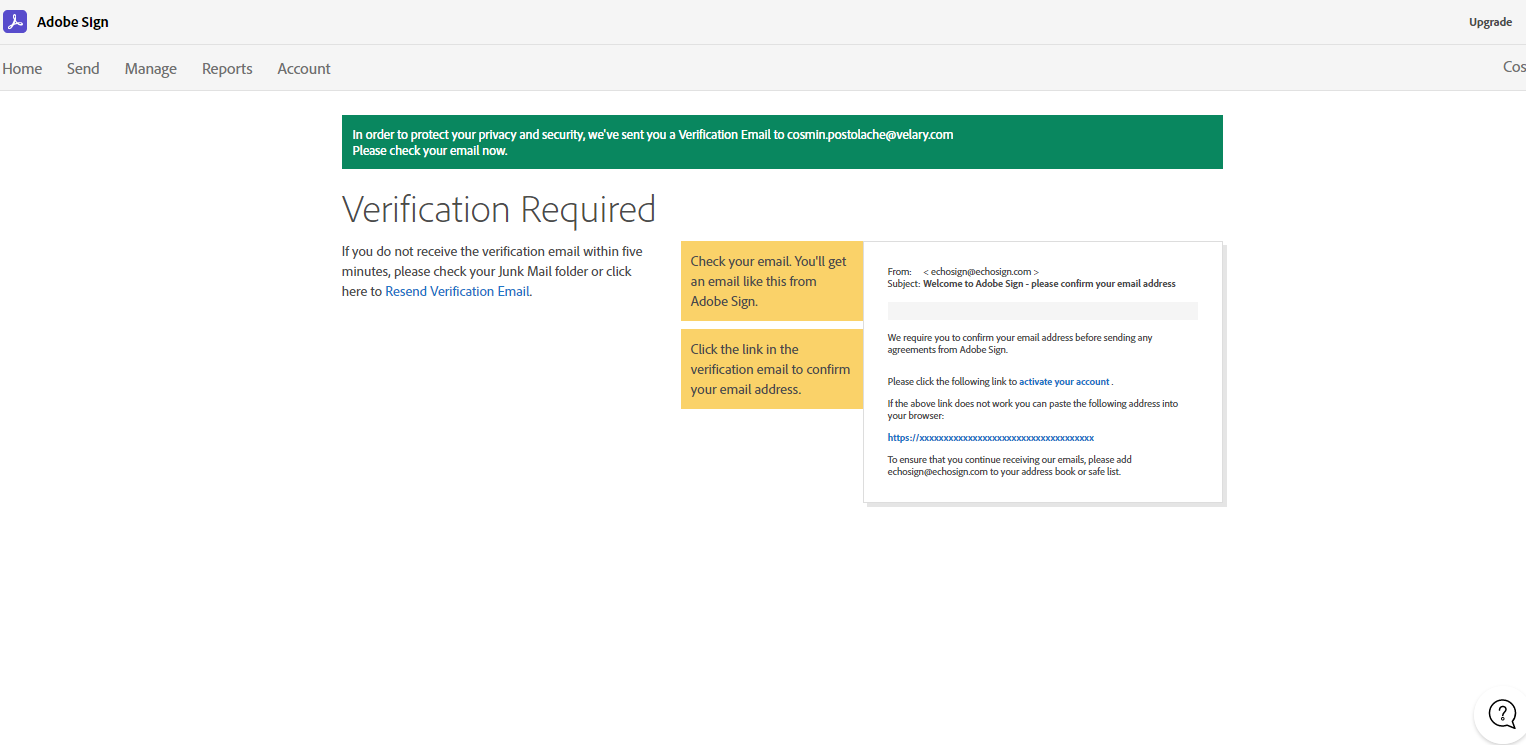Click the Upgrade link

click(x=1490, y=21)
